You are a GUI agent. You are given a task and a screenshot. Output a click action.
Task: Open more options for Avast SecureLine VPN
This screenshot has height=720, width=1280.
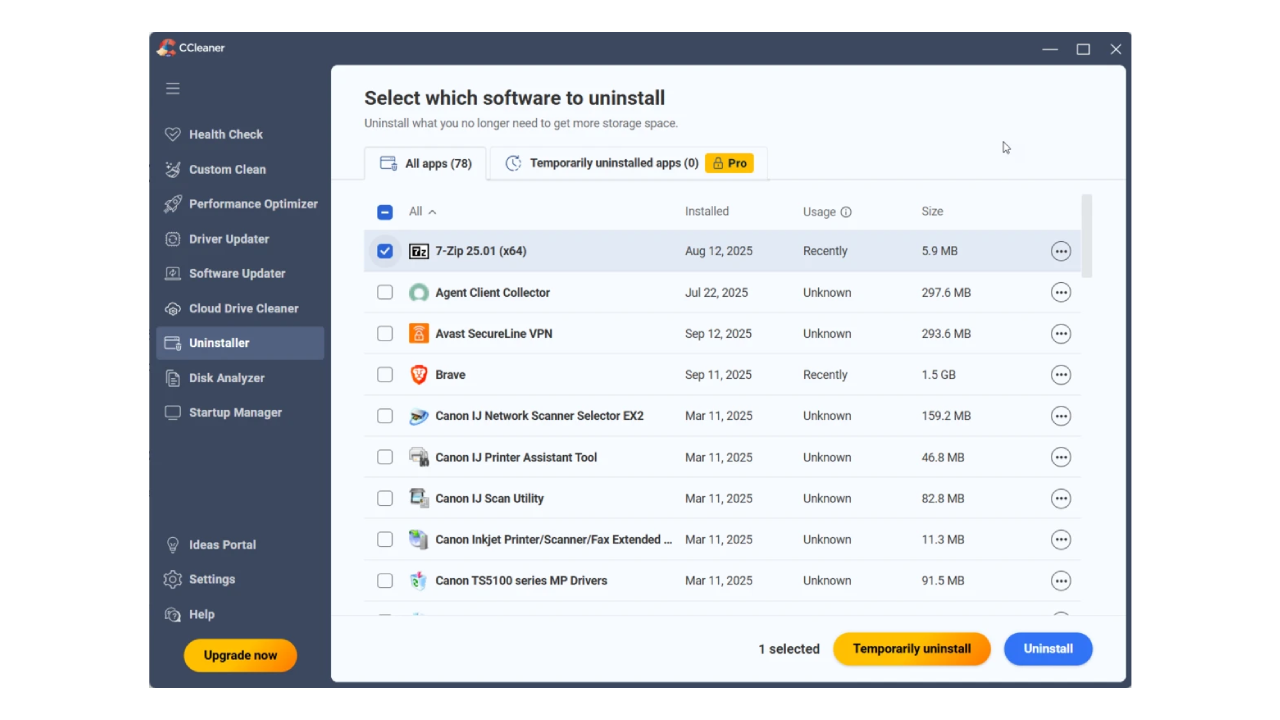(1061, 334)
